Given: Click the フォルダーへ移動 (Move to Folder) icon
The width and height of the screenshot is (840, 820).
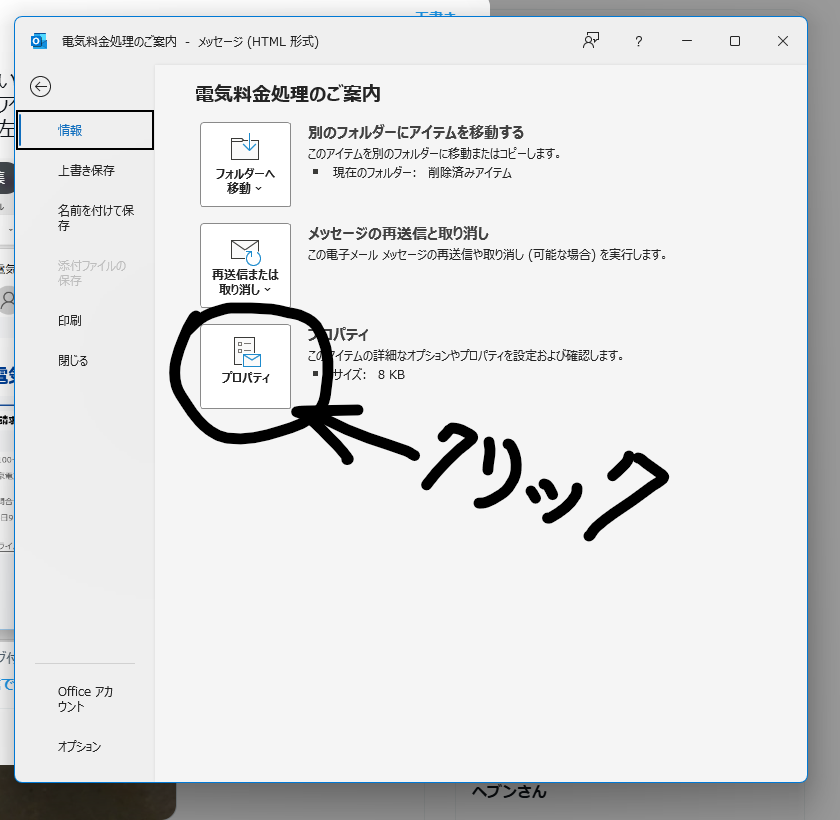Looking at the screenshot, I should pyautogui.click(x=245, y=158).
